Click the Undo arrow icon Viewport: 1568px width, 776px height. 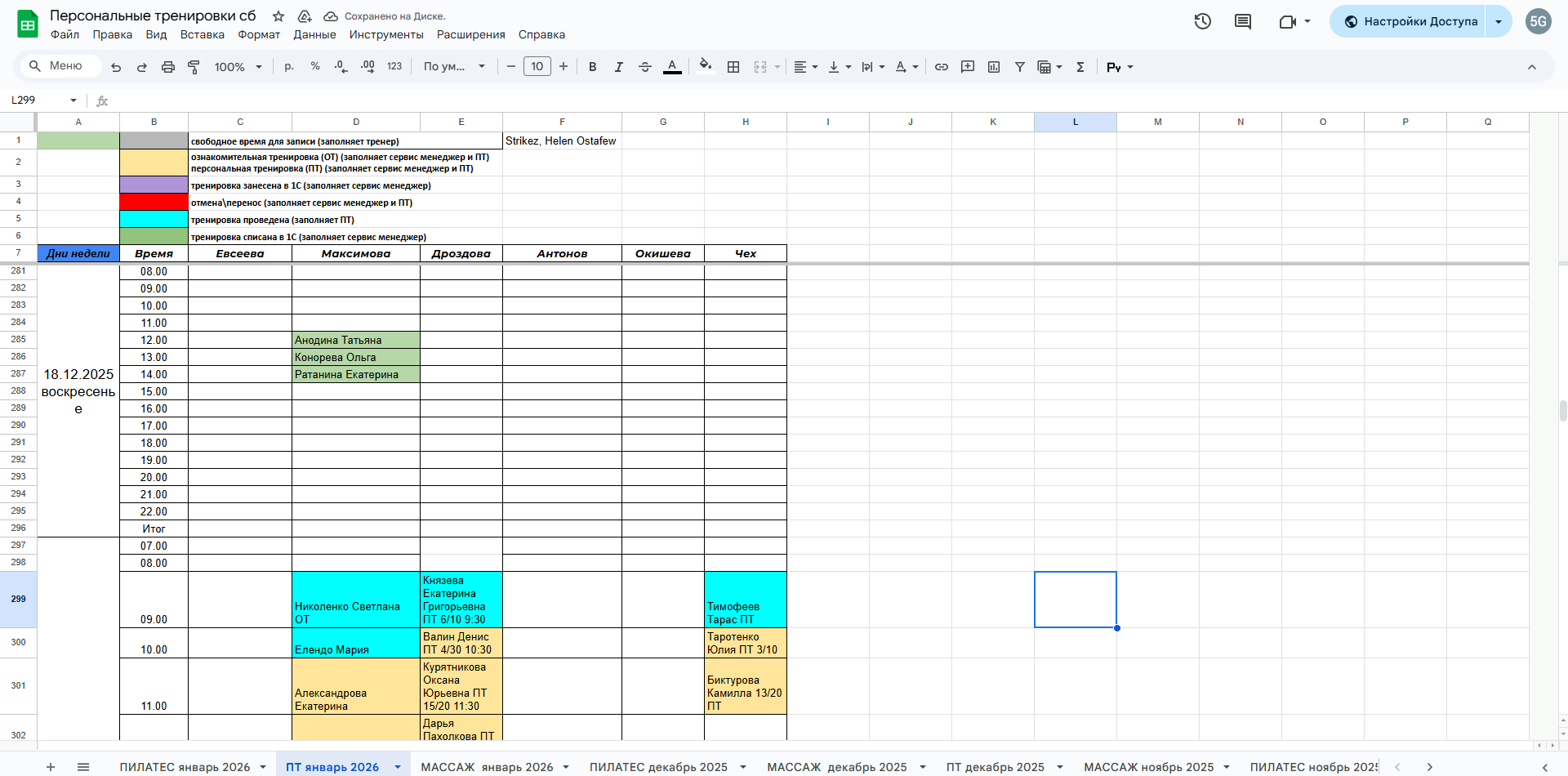pyautogui.click(x=116, y=67)
